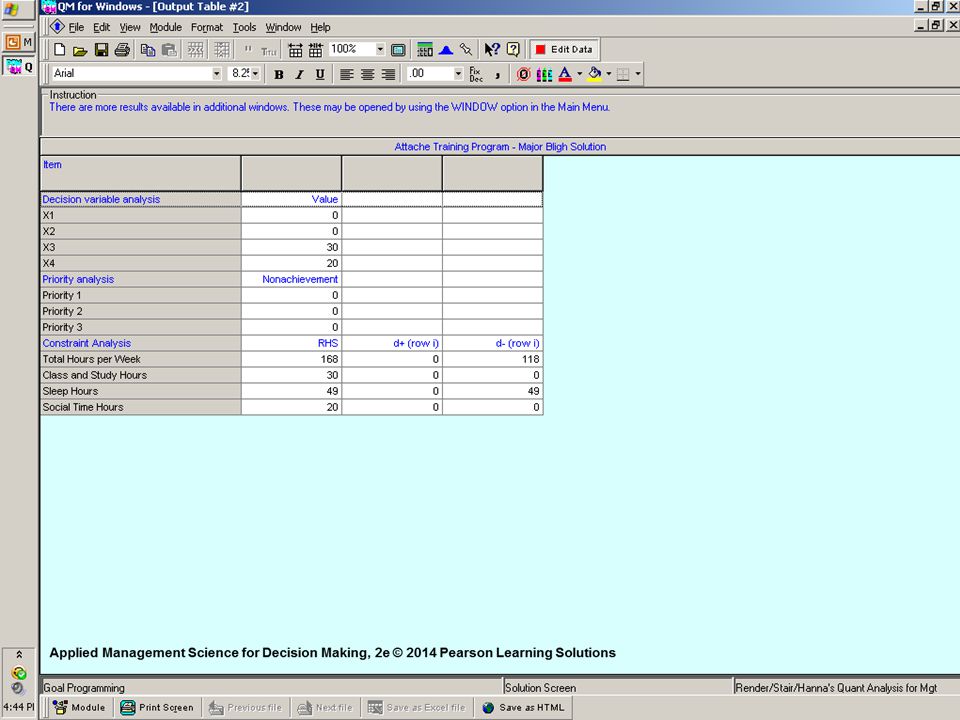Open the Format menu

(x=207, y=28)
